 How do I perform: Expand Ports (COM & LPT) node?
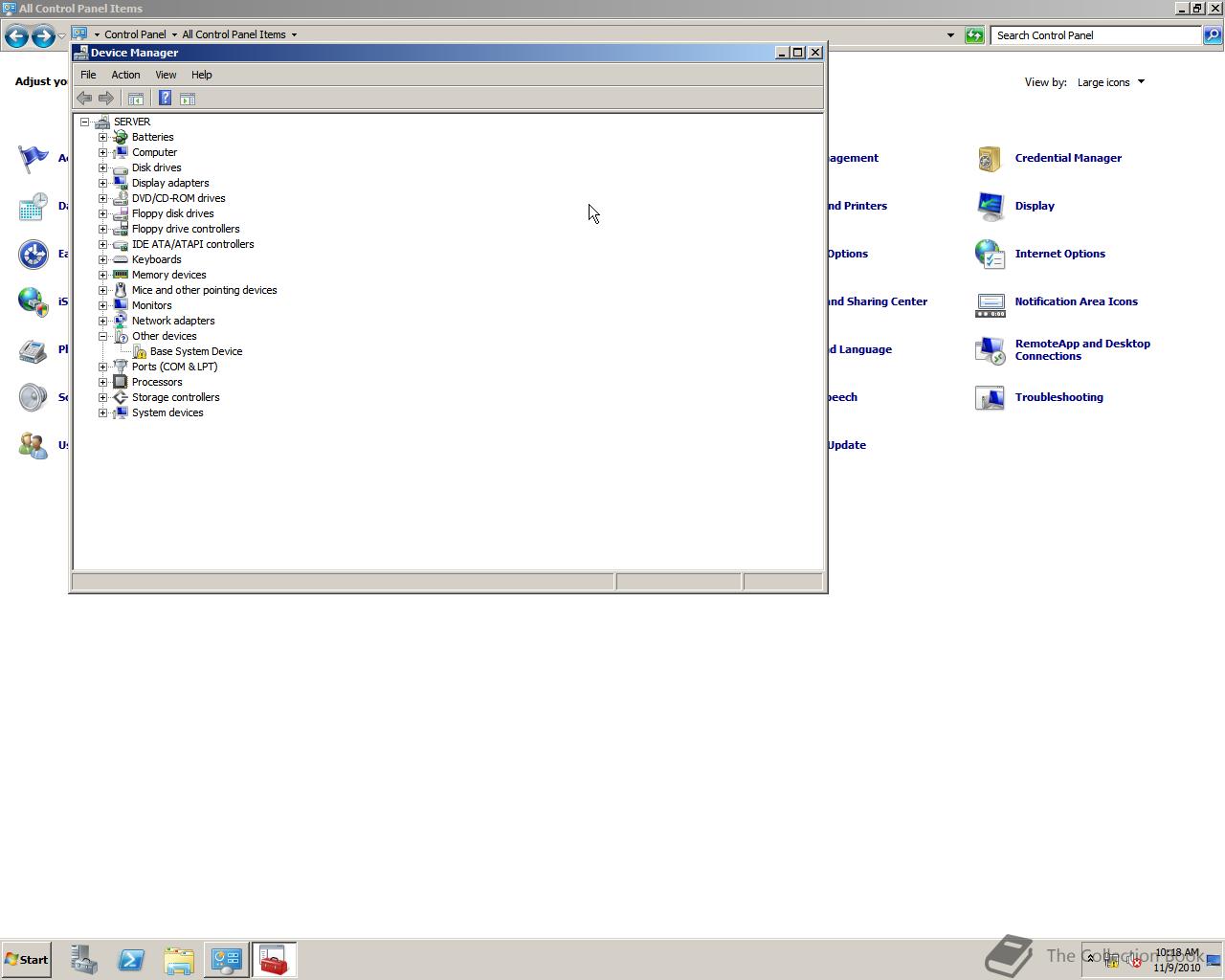click(x=103, y=367)
